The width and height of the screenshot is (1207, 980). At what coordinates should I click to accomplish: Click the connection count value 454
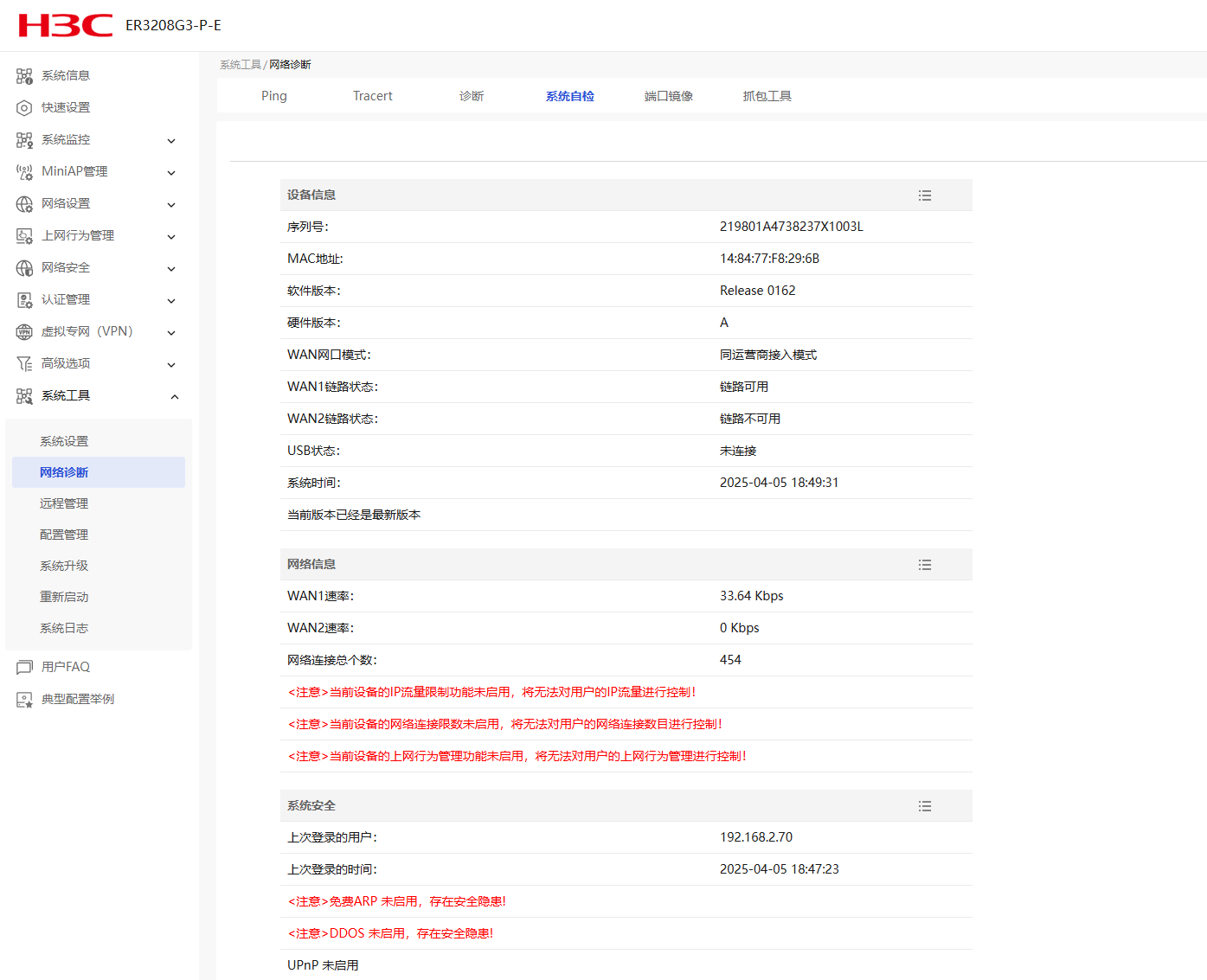point(730,660)
